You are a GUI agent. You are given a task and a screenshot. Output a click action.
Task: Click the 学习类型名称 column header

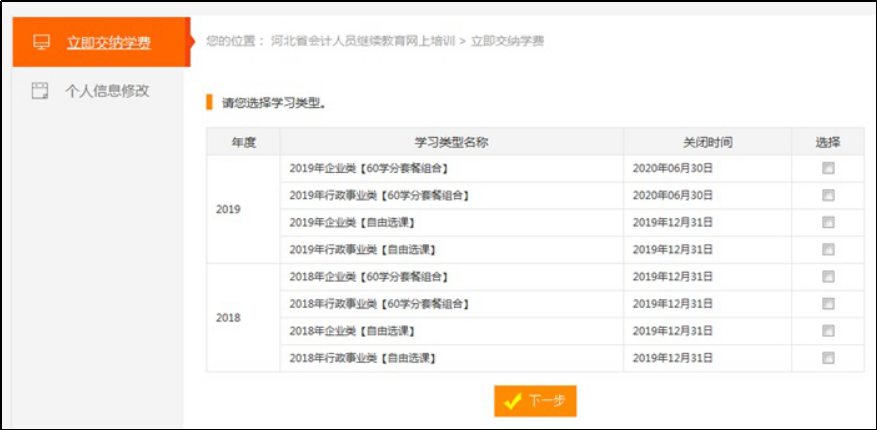[451, 142]
